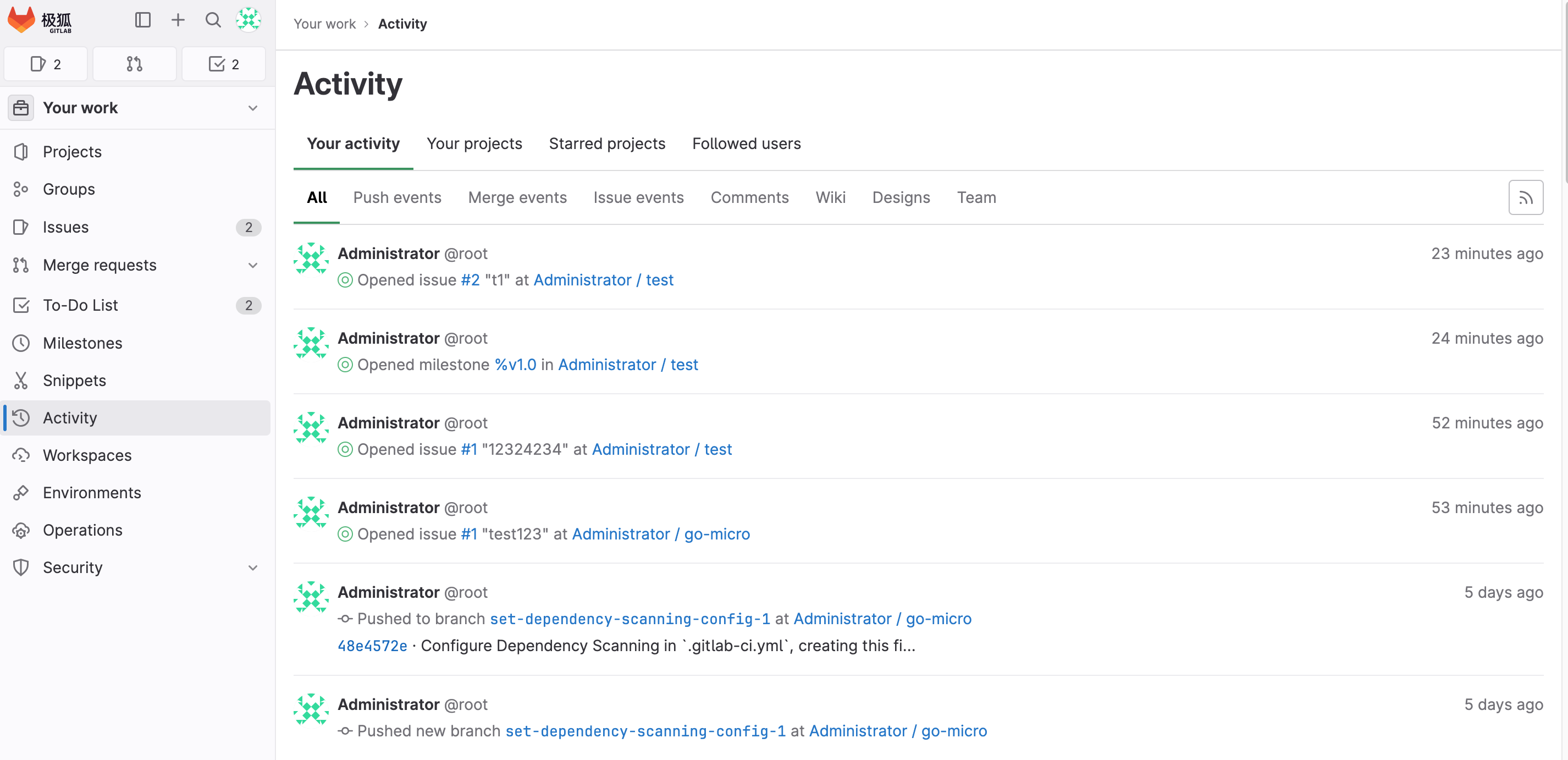Click the plus create-new icon
Image resolution: width=1568 pixels, height=760 pixels.
click(178, 20)
